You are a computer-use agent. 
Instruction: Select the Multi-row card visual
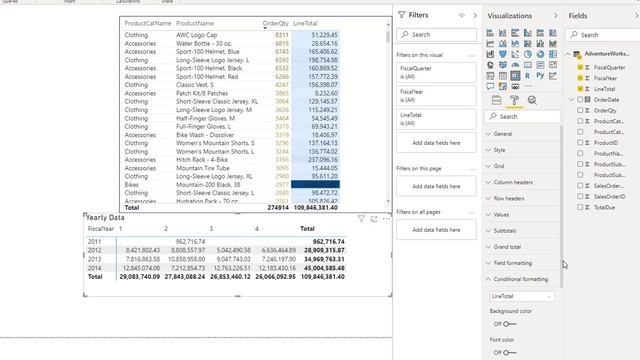tap(540, 65)
